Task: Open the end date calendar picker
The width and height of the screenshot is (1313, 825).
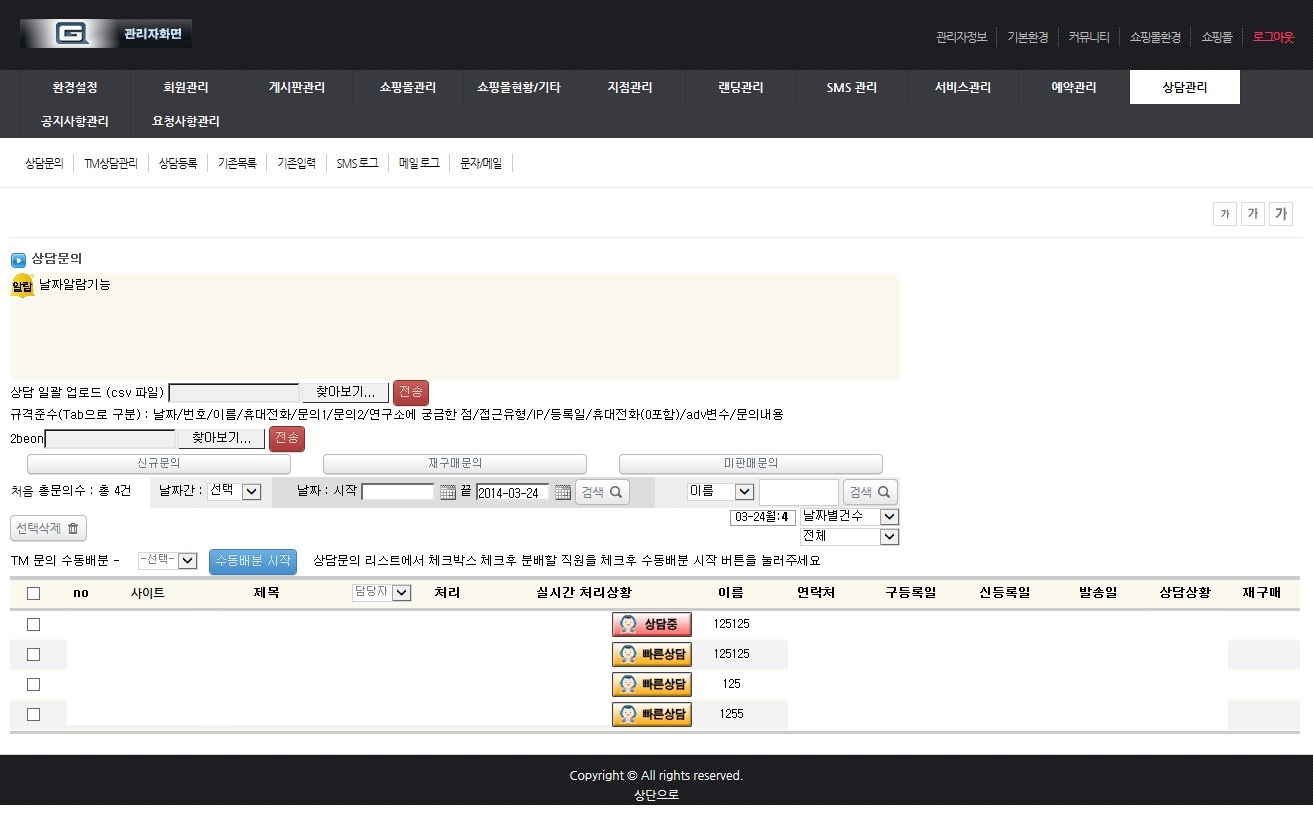Action: pos(562,492)
